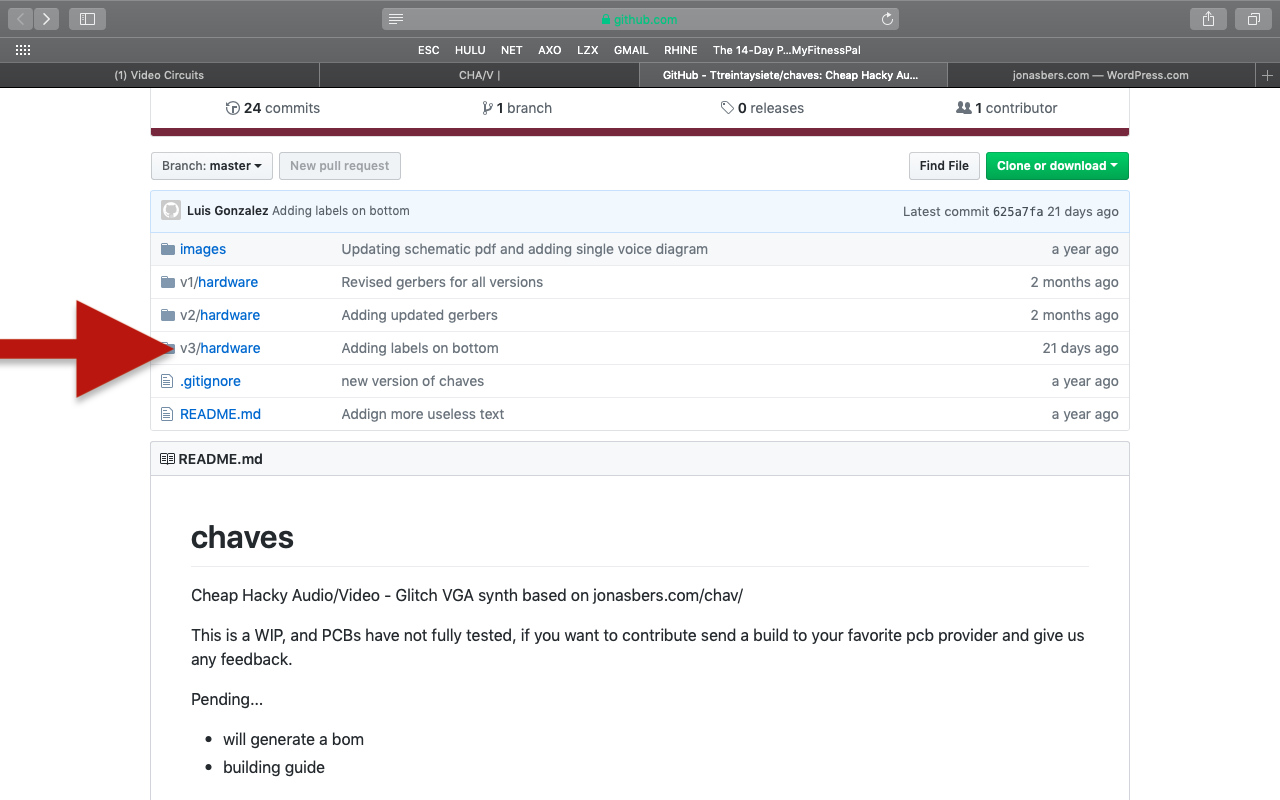Click the github.com address bar
This screenshot has width=1280, height=800.
[x=640, y=19]
